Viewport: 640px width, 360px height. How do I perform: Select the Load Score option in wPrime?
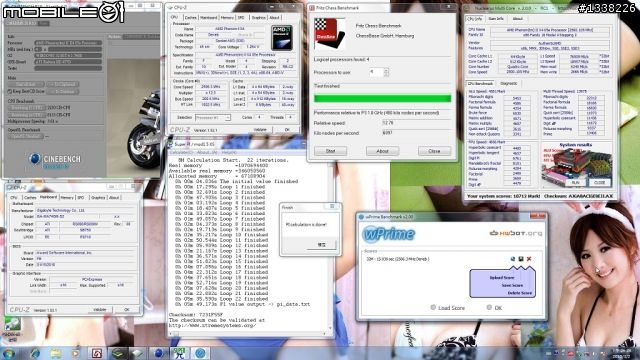pos(447,307)
